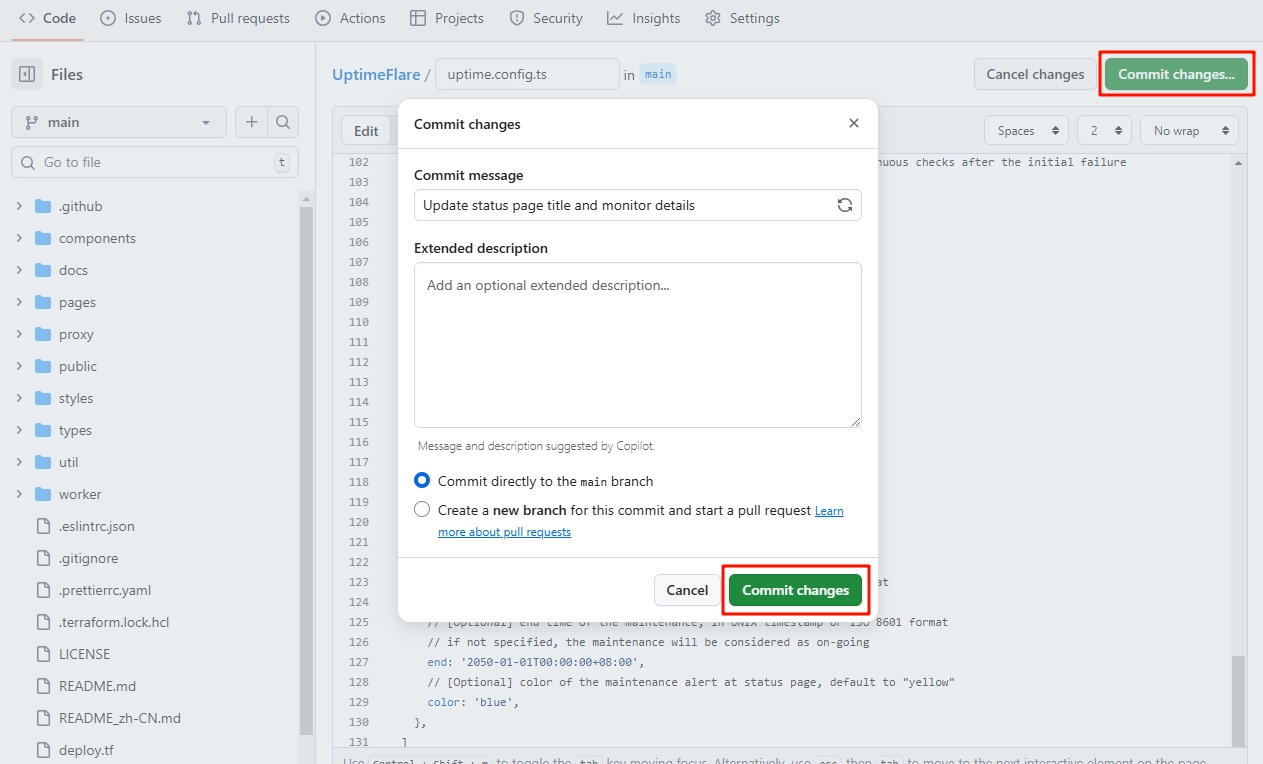Collapse the Files side panel icon
The image size is (1263, 764).
[27, 74]
